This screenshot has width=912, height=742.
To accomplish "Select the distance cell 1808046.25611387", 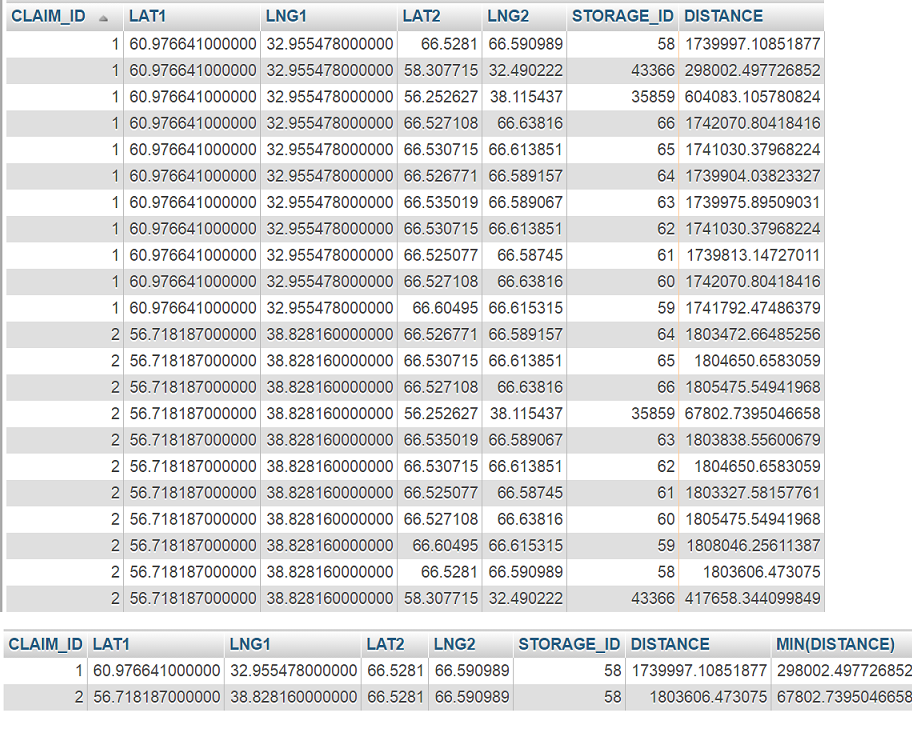I will pyautogui.click(x=752, y=545).
